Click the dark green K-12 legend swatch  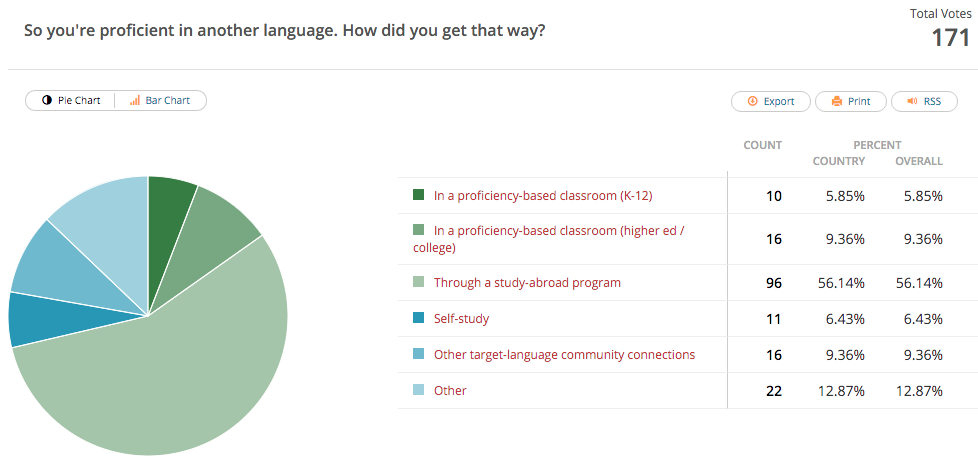coord(418,195)
